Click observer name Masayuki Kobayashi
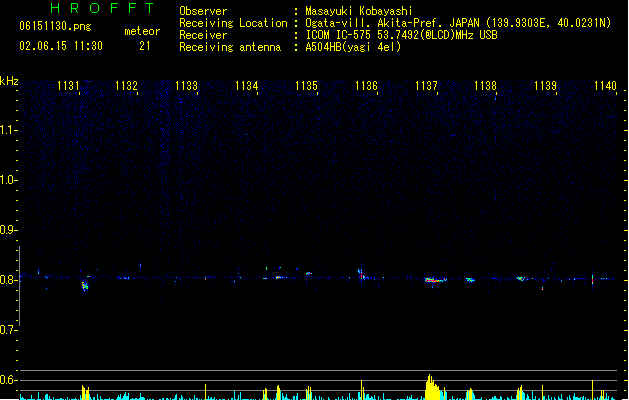This screenshot has width=629, height=400. click(x=359, y=11)
